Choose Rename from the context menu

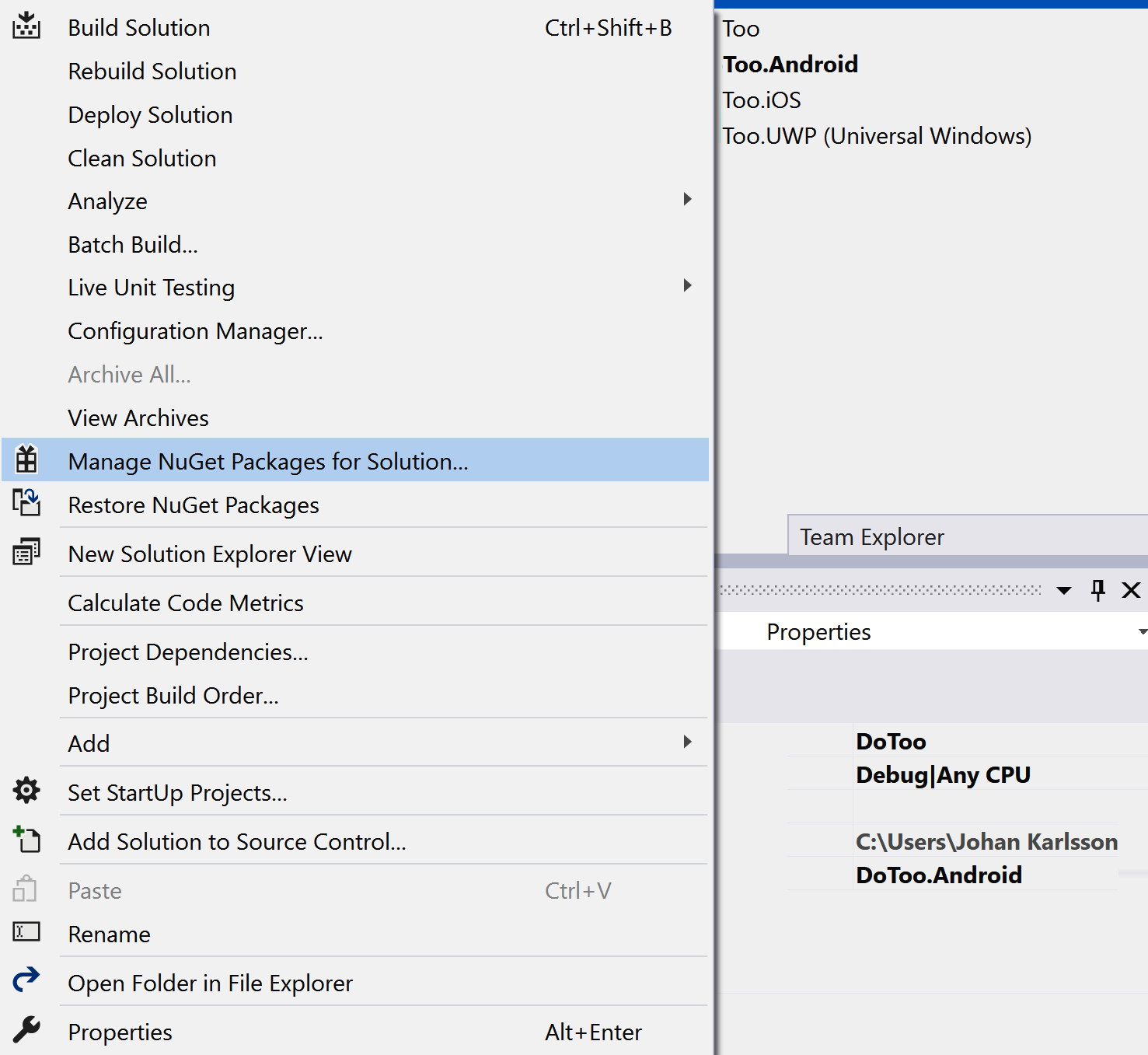[x=356, y=934]
